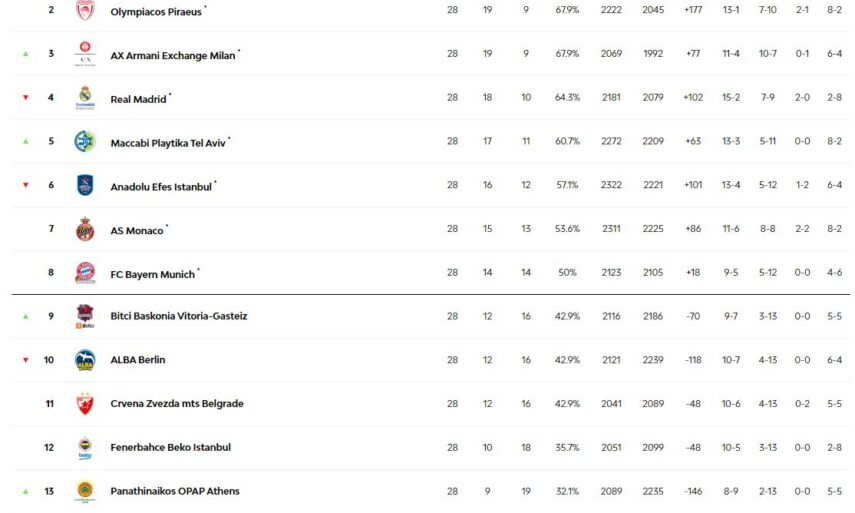Click the Crvena Zvezda club crest
This screenshot has height=513, width=855.
click(85, 404)
